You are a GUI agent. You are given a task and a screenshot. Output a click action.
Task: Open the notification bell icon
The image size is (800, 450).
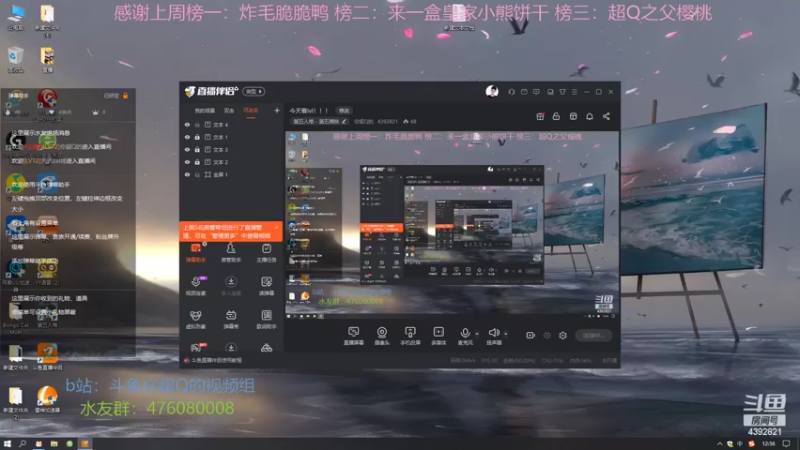click(x=589, y=116)
